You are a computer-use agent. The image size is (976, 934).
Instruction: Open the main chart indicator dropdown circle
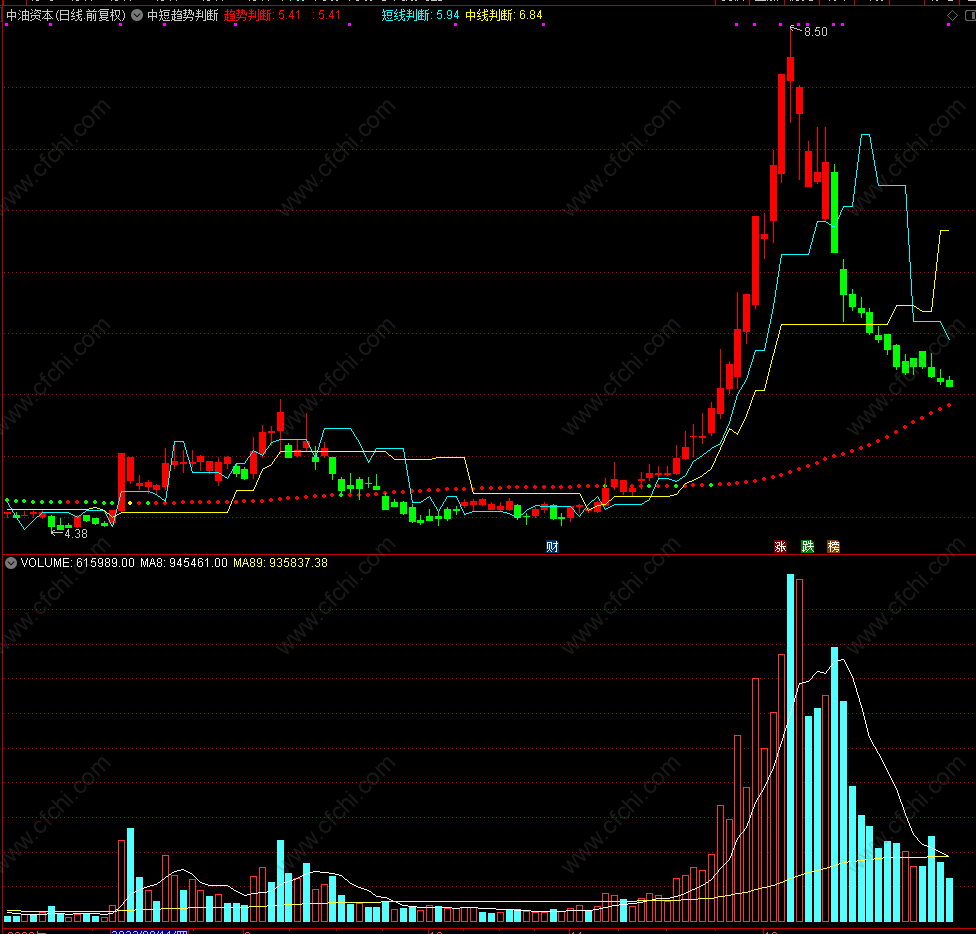tap(137, 15)
